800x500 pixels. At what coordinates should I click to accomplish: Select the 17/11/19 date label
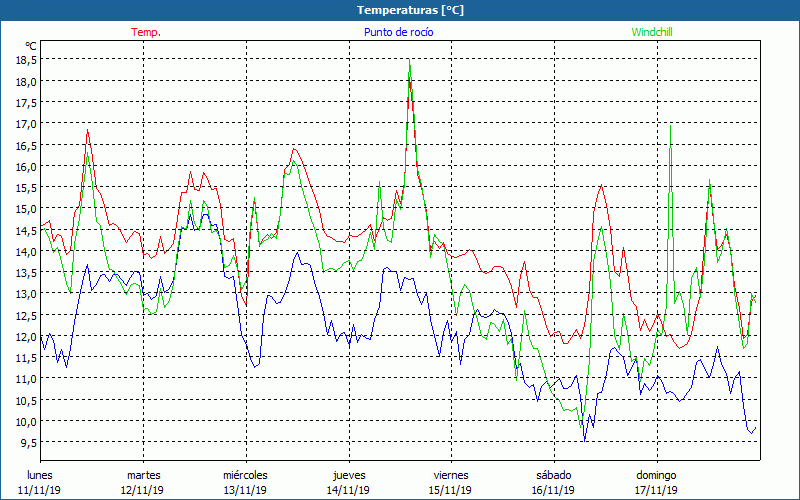coord(656,490)
